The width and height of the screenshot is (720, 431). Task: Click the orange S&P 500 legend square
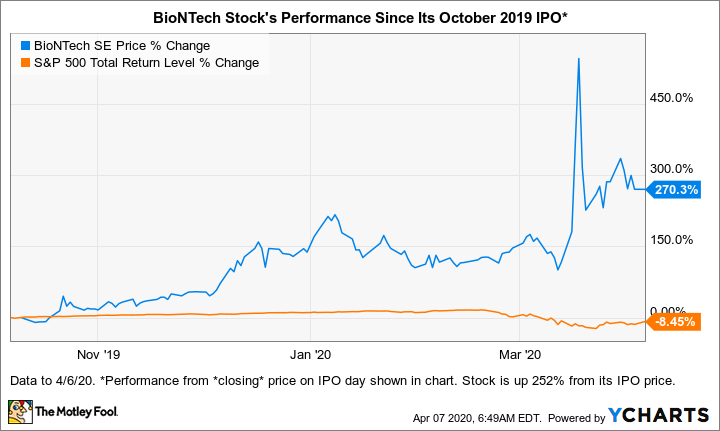click(x=24, y=62)
